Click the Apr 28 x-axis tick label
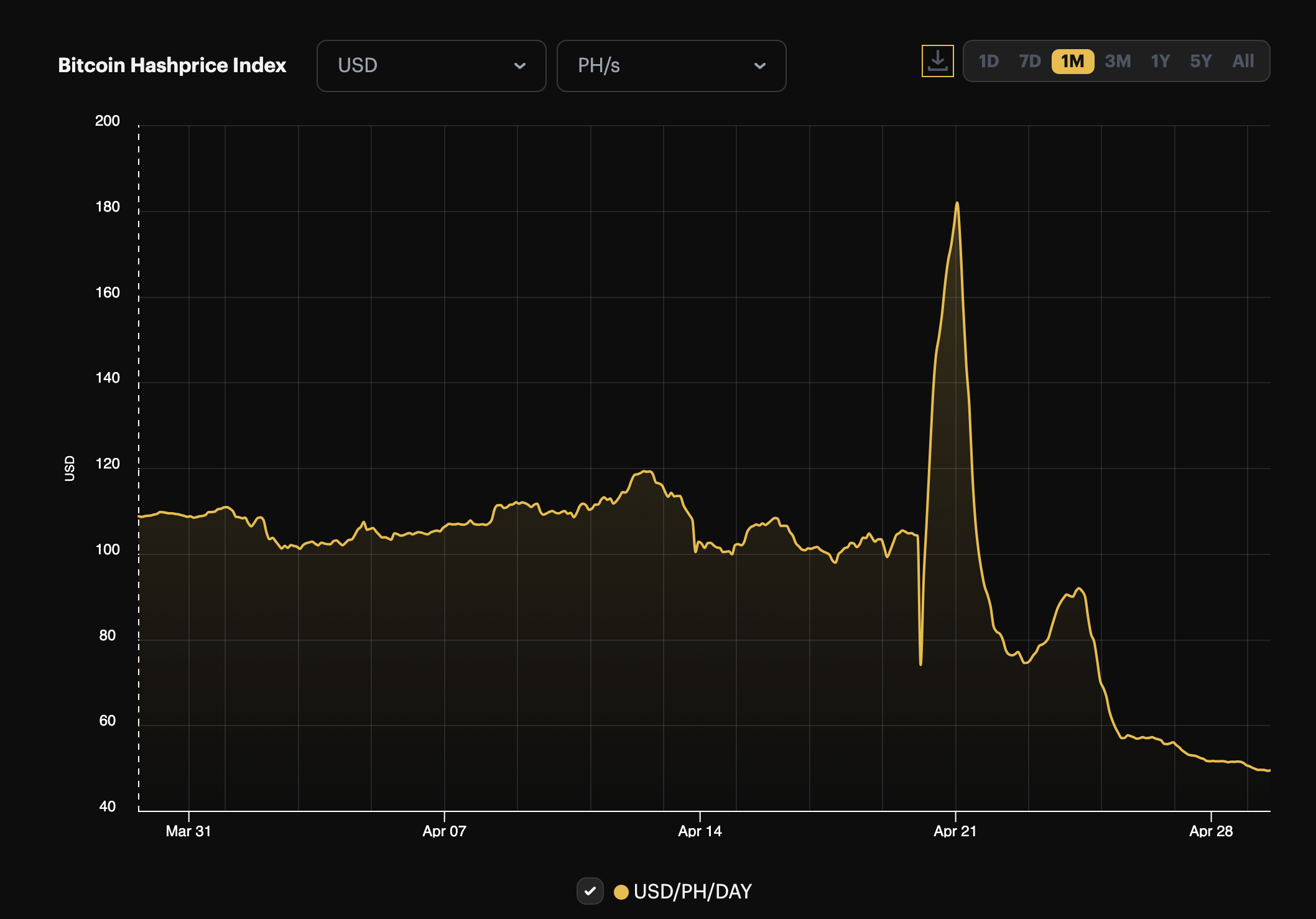This screenshot has height=919, width=1316. [1210, 831]
